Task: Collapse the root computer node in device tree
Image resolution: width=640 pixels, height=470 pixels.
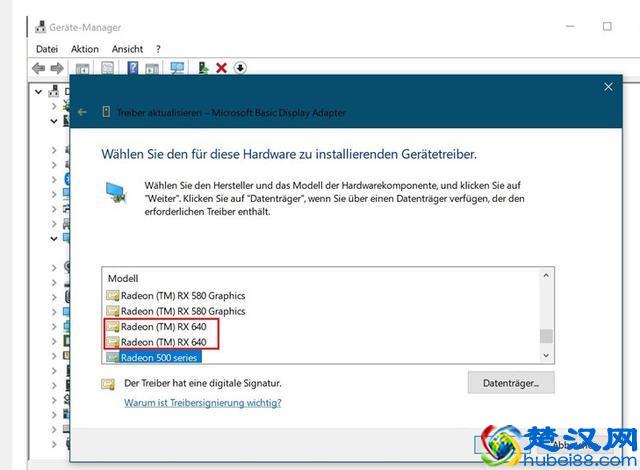Action: [x=39, y=92]
